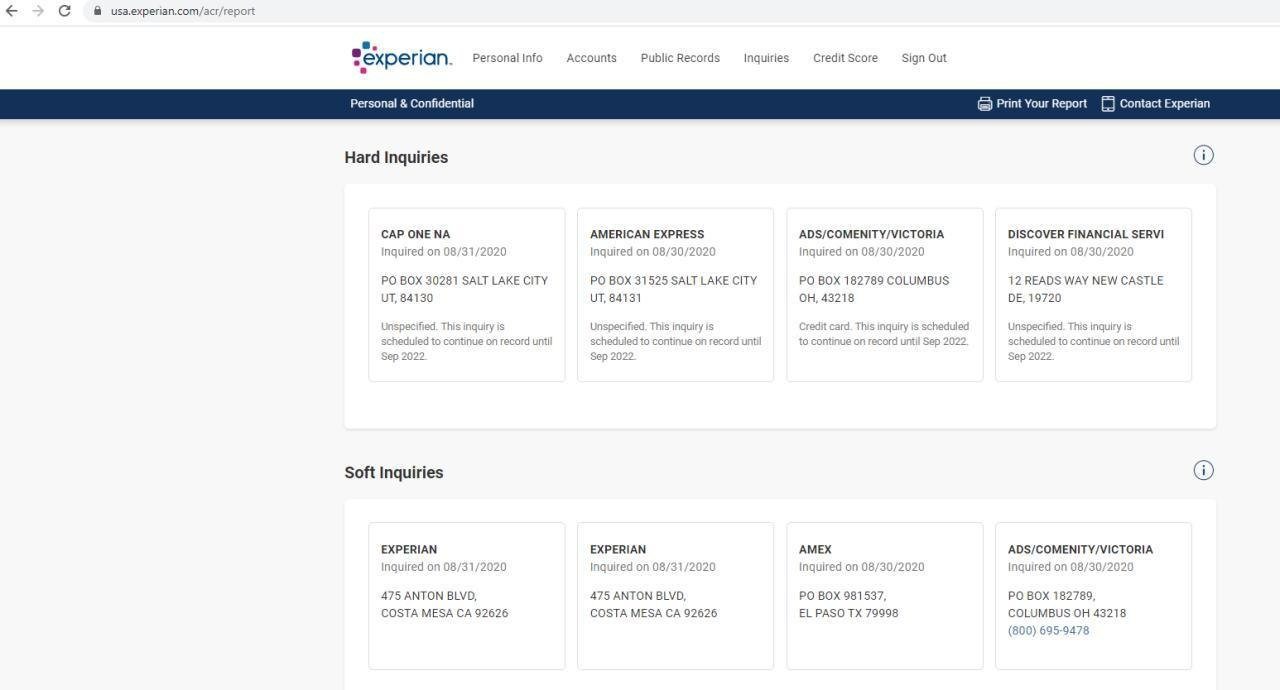Image resolution: width=1280 pixels, height=690 pixels.
Task: Click the printer icon beside Print Your Report
Action: 985,104
